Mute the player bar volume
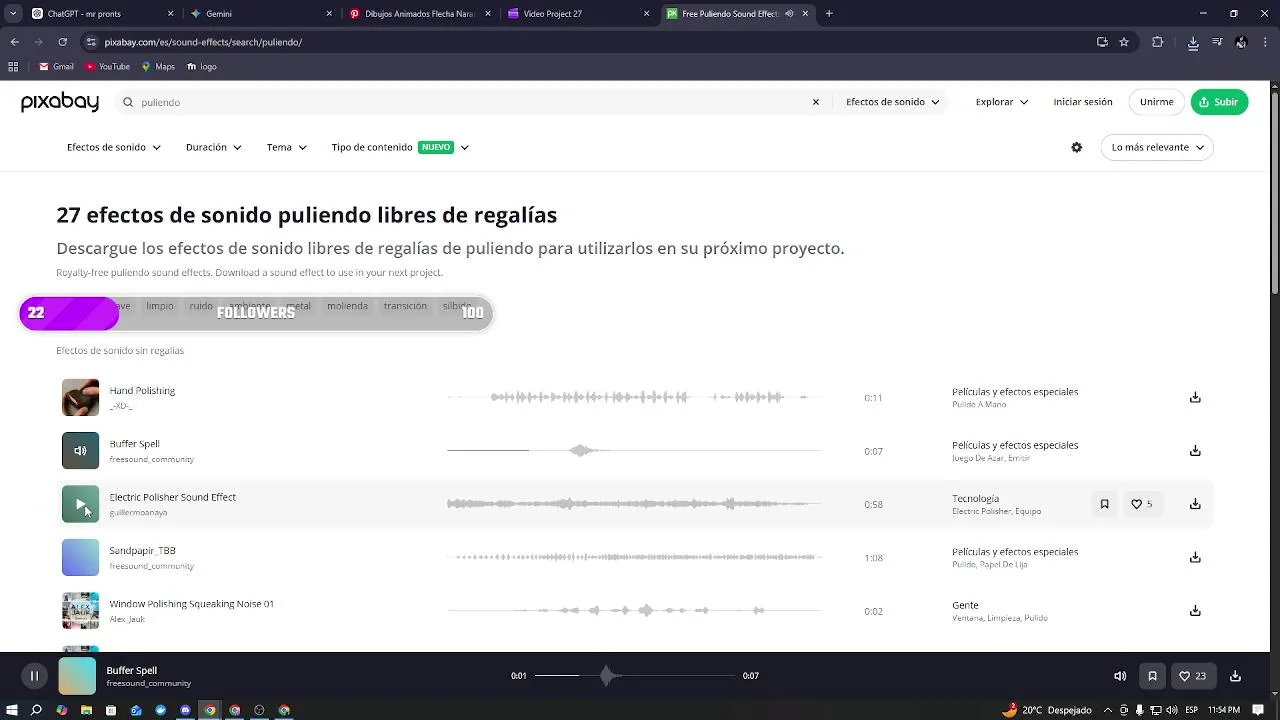 (1120, 676)
